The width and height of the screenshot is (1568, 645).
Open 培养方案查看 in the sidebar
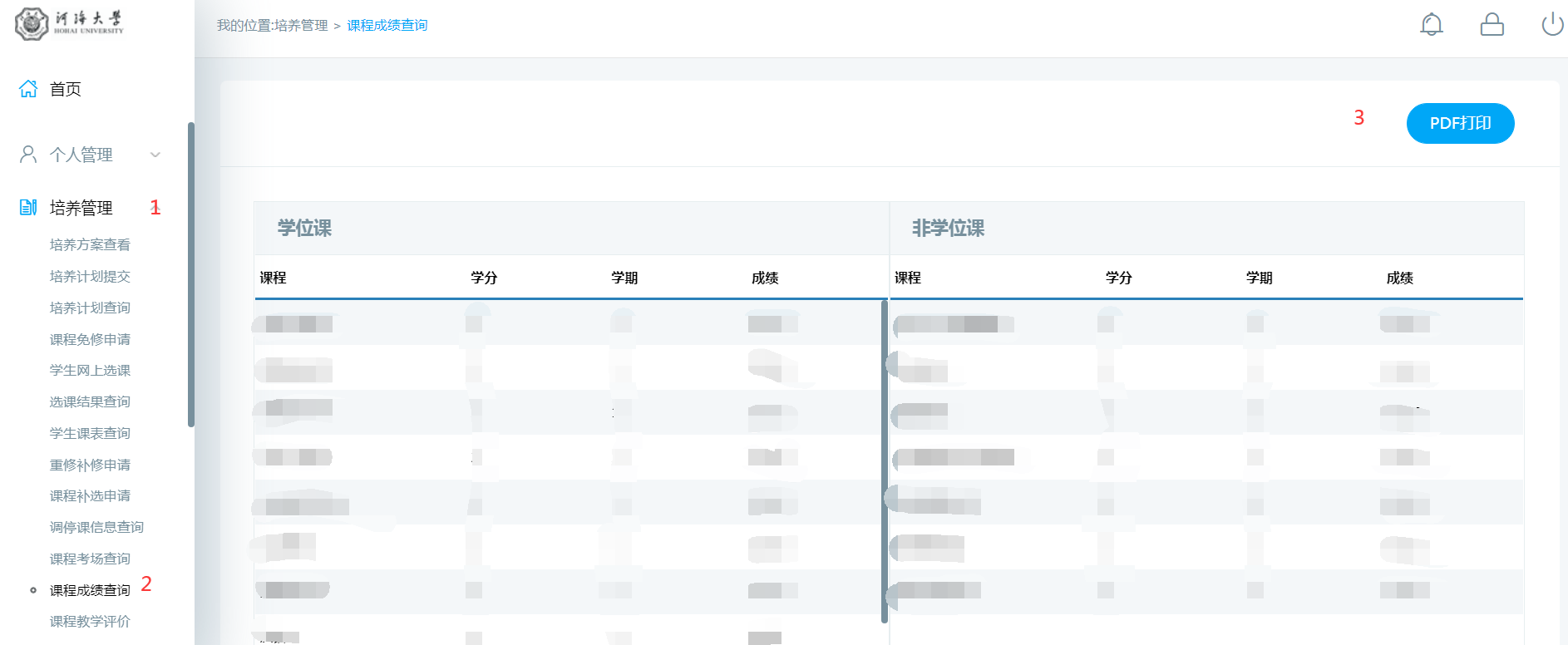coord(90,244)
